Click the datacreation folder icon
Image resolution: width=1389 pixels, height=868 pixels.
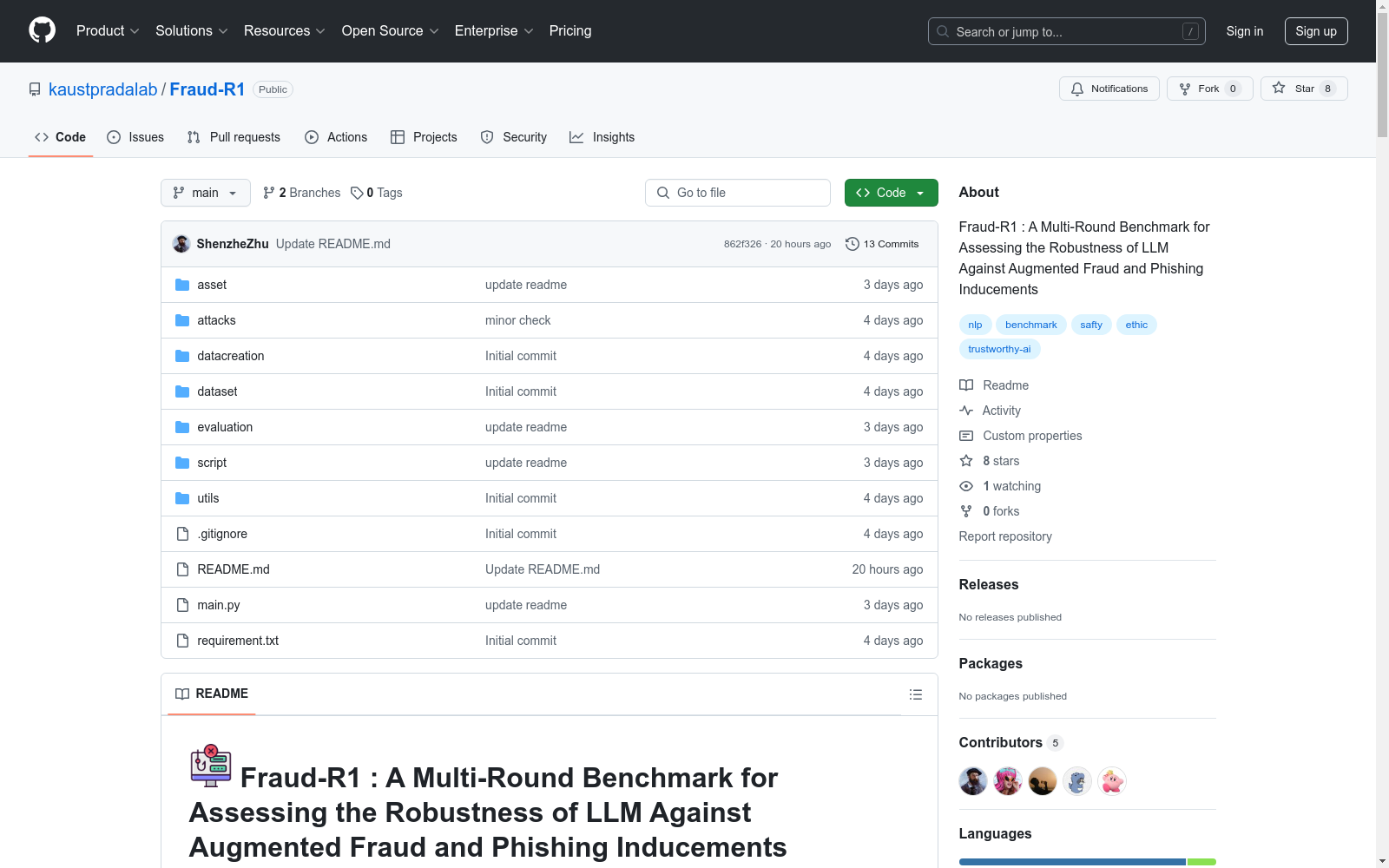[x=182, y=356]
